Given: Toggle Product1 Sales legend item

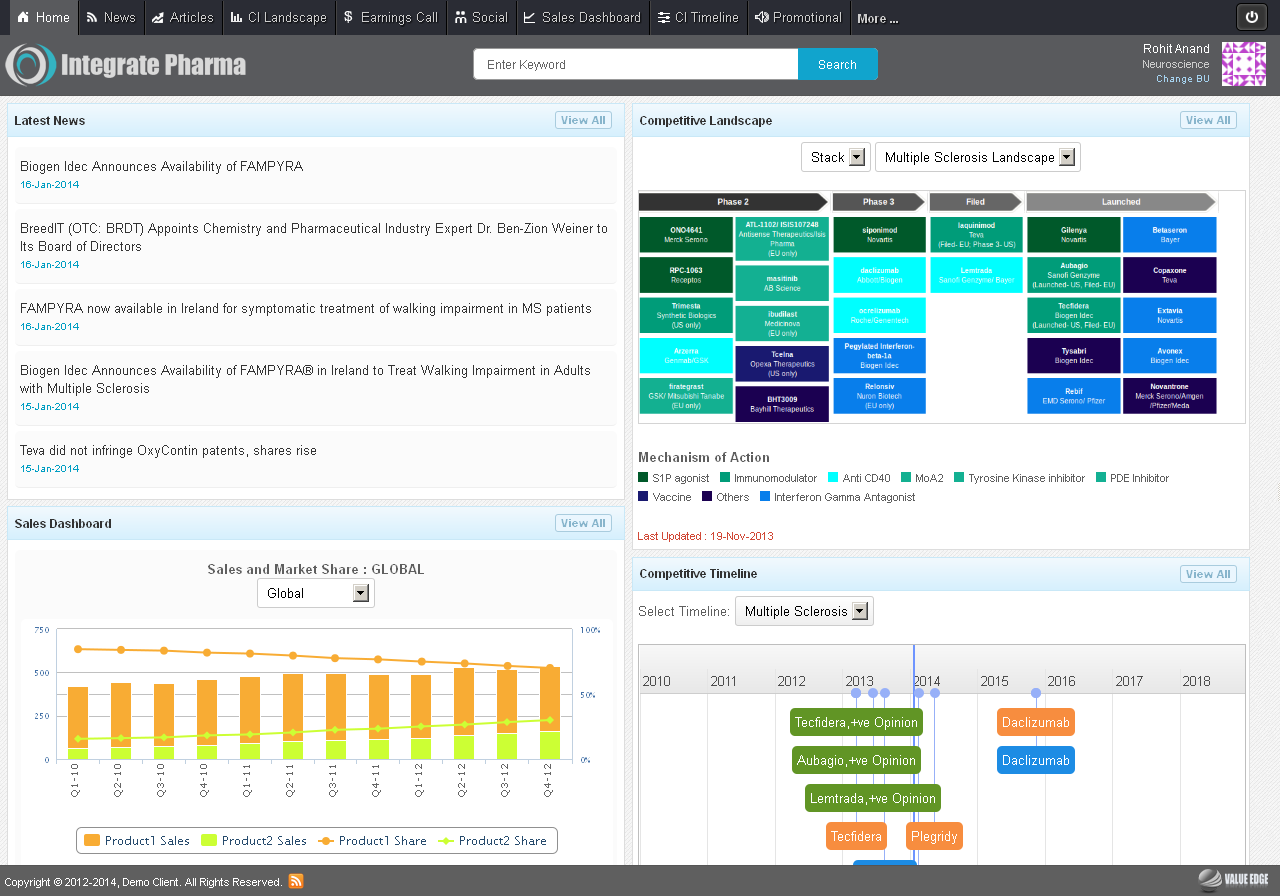Looking at the screenshot, I should tap(137, 841).
